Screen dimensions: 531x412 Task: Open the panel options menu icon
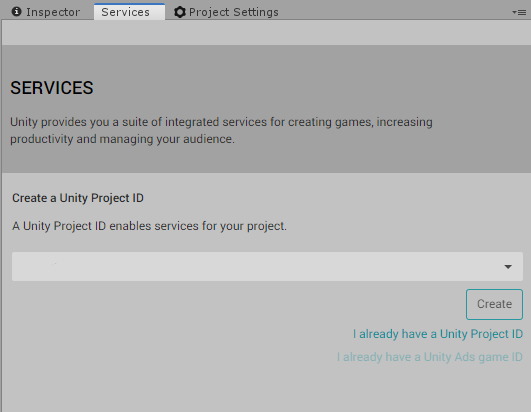coord(519,13)
